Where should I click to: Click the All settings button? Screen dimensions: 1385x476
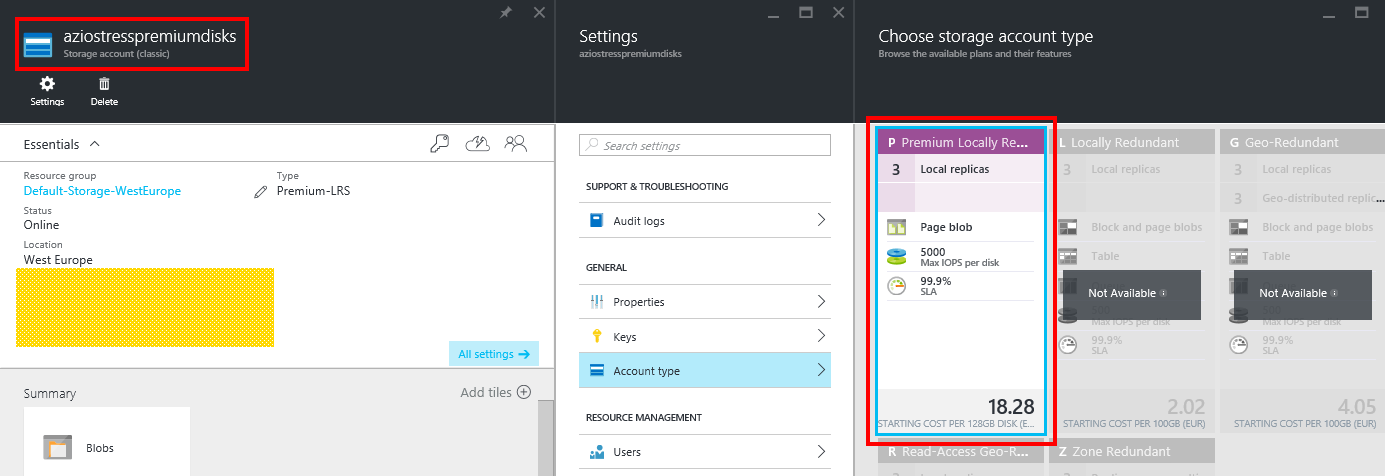click(493, 354)
